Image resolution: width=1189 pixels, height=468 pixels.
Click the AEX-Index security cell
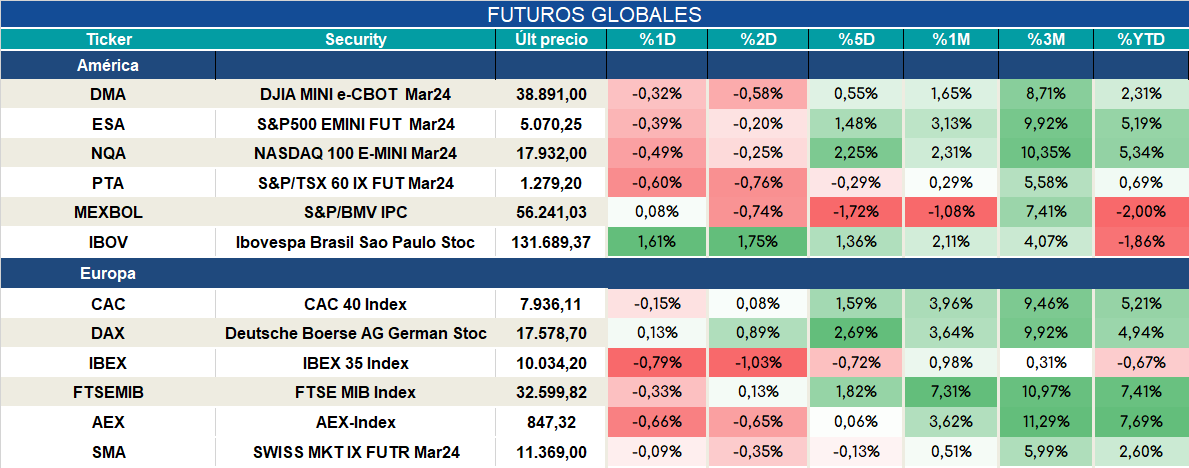356,423
